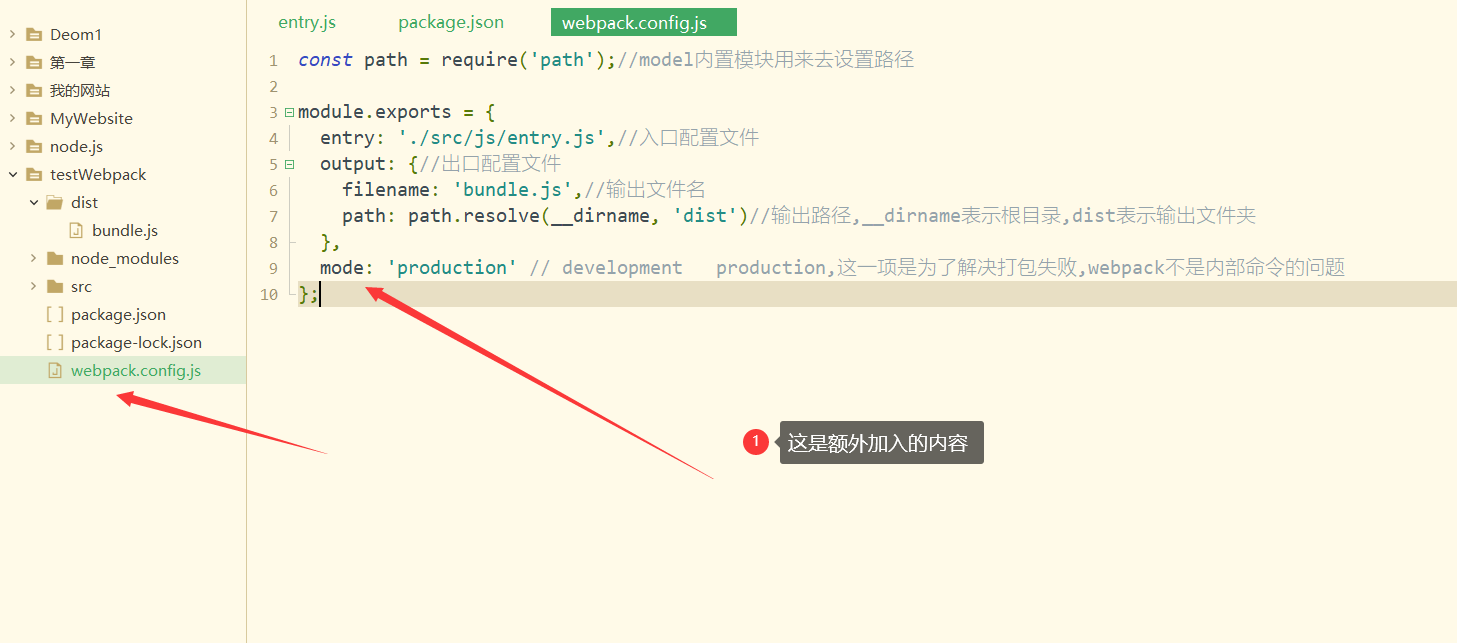Select the webpack.config.js editor tab
Screen dimensions: 1457x643
point(643,22)
